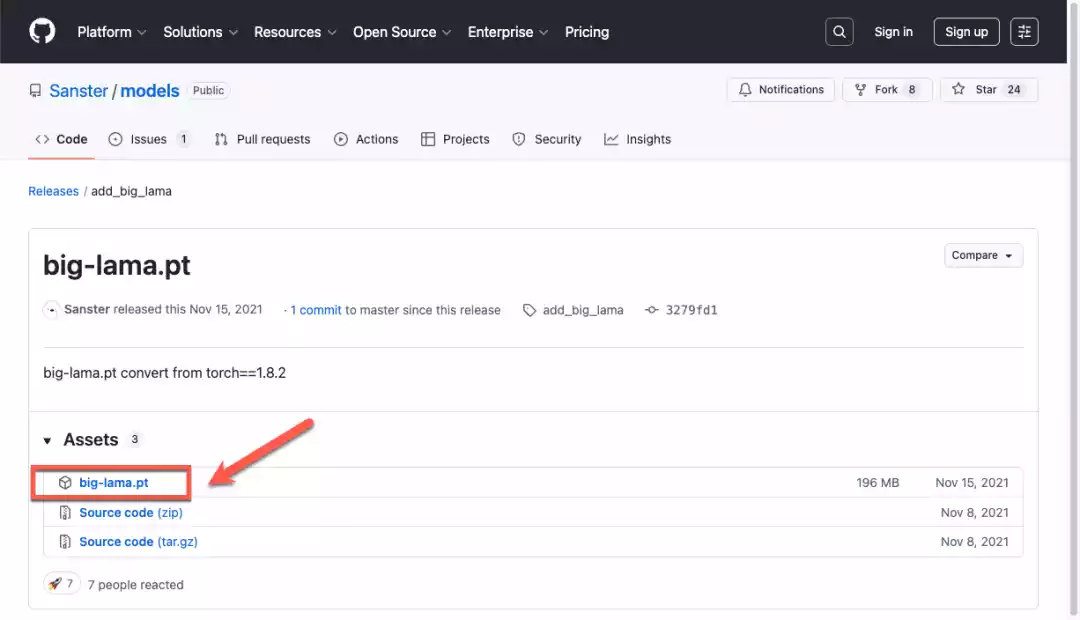Click the Sign up button
1080x620 pixels.
pyautogui.click(x=966, y=32)
